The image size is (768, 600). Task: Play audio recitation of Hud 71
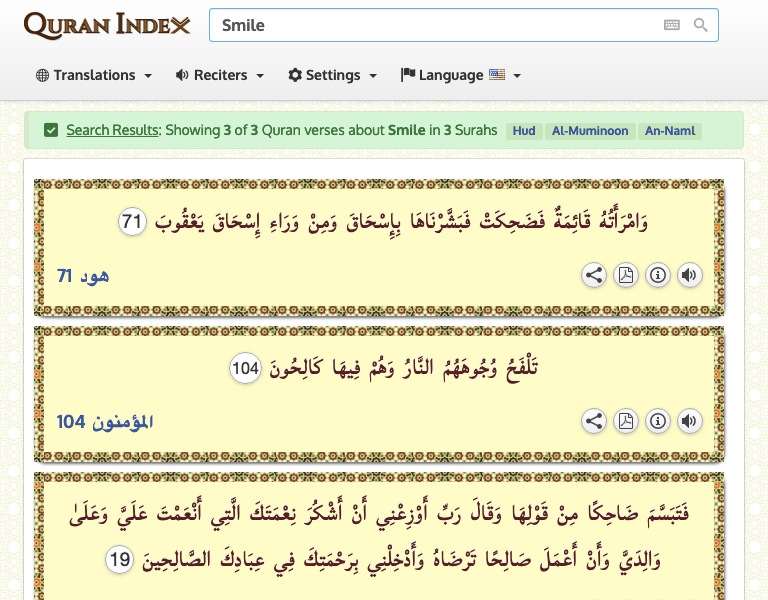[690, 276]
